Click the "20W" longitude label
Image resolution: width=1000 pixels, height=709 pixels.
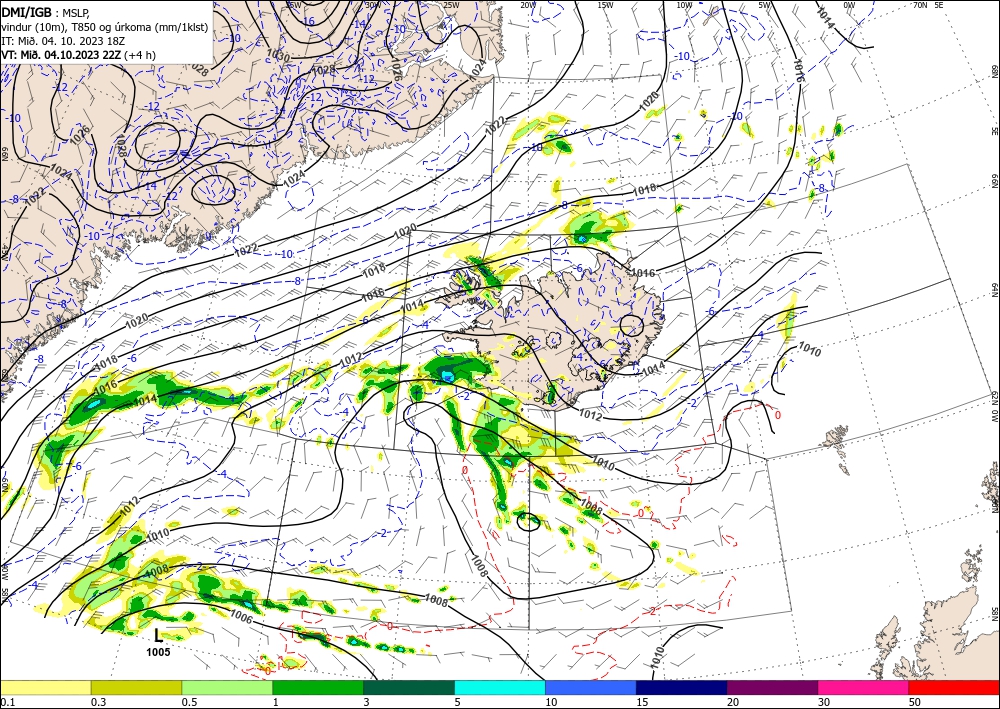coord(527,5)
